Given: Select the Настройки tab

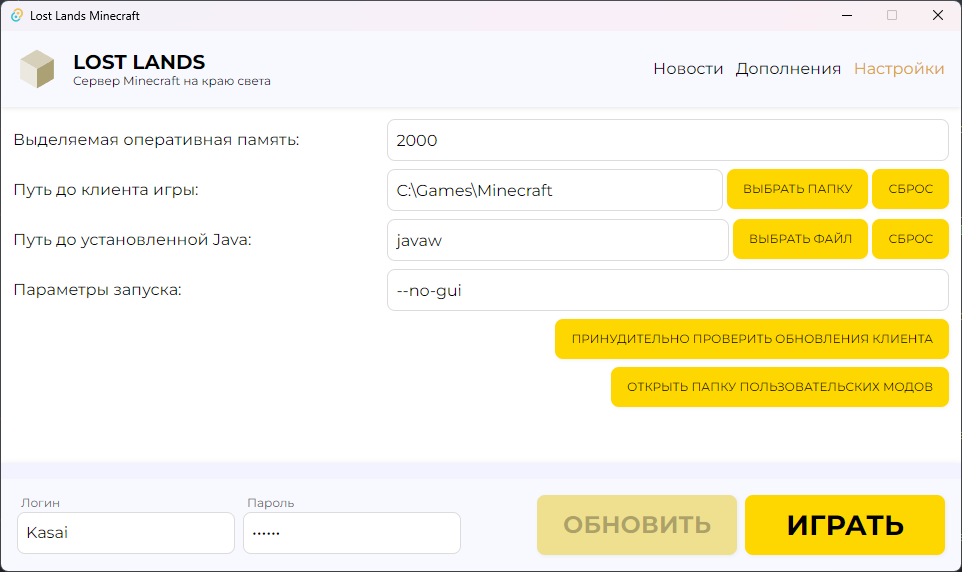Looking at the screenshot, I should coord(899,69).
